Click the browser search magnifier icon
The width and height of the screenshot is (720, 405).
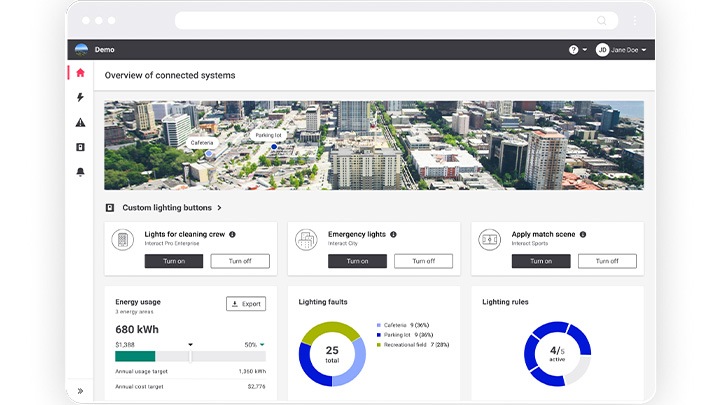(x=602, y=21)
